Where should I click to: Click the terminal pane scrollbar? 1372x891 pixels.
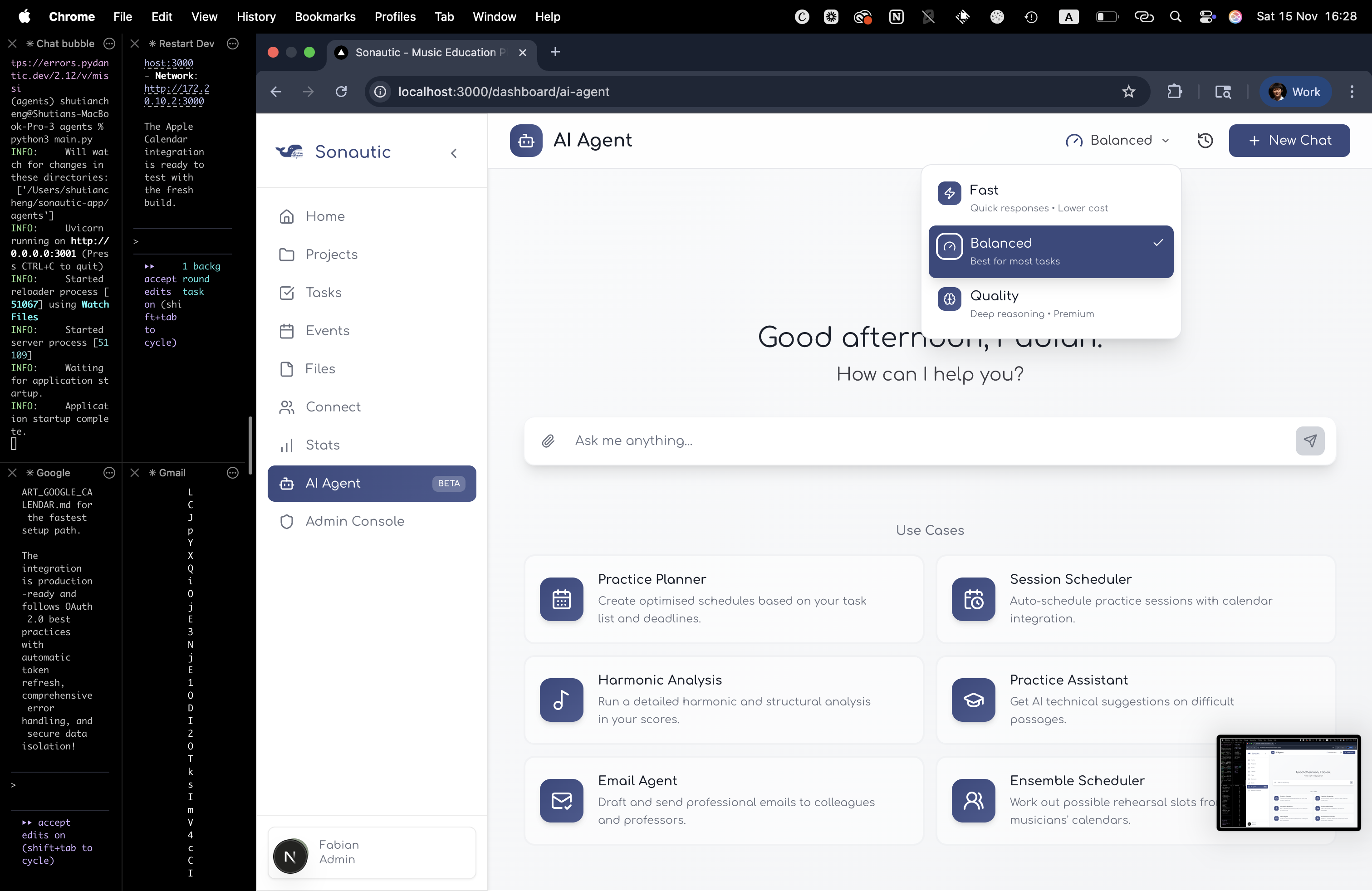[250, 445]
